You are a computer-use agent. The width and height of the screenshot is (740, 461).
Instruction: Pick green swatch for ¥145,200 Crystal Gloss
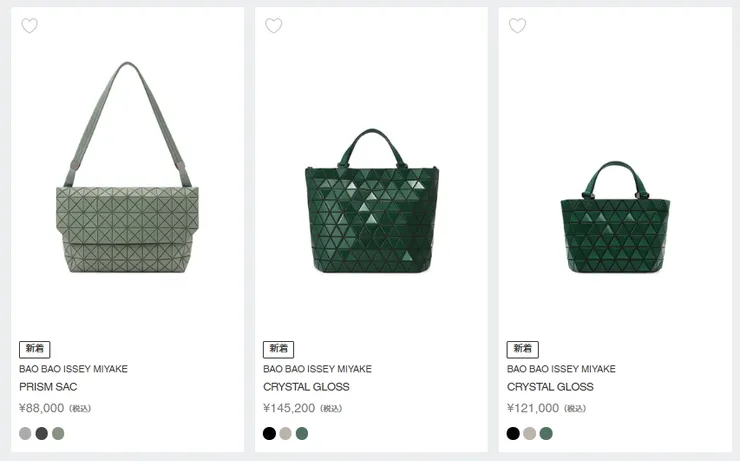[302, 434]
